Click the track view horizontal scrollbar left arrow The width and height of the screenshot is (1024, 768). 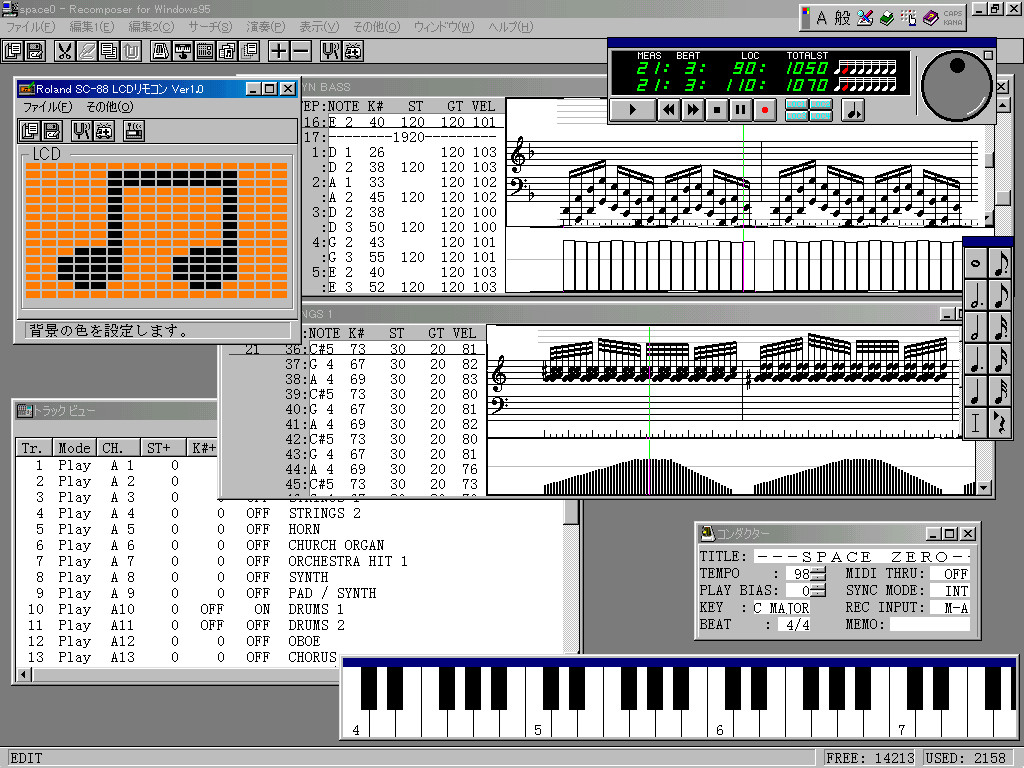click(x=24, y=674)
